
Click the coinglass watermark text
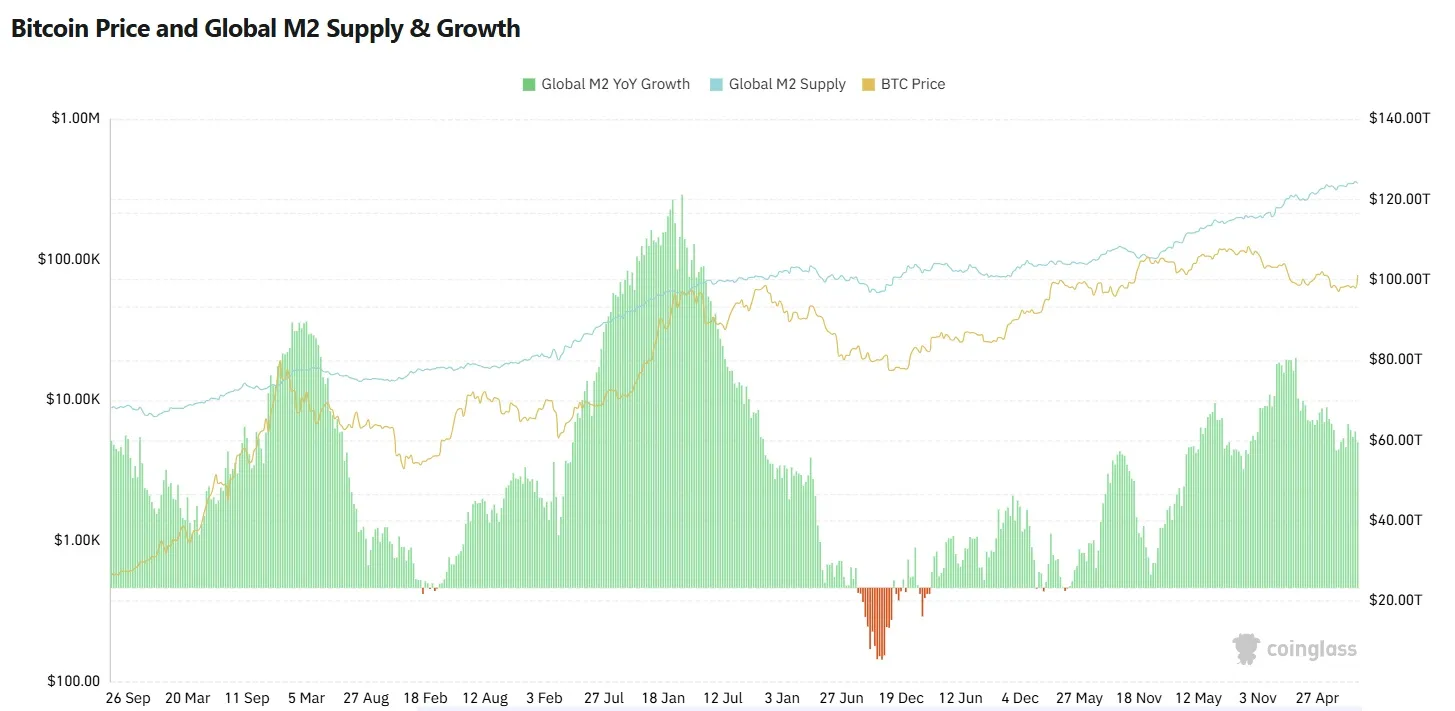tap(1312, 649)
